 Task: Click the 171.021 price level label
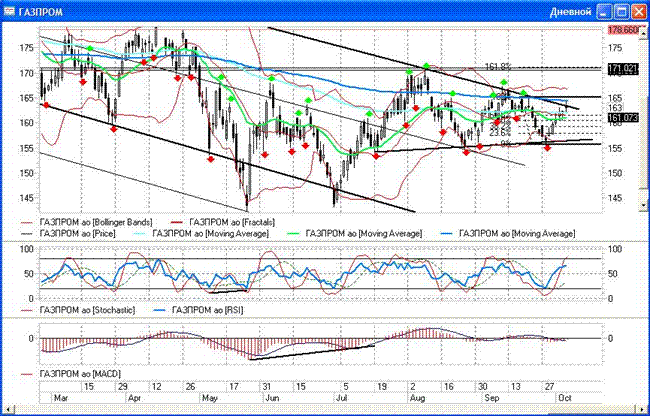[x=623, y=69]
